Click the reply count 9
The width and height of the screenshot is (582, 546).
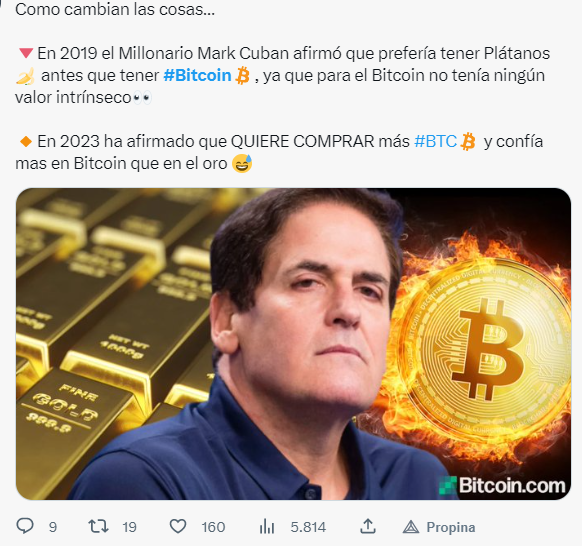pyautogui.click(x=53, y=527)
